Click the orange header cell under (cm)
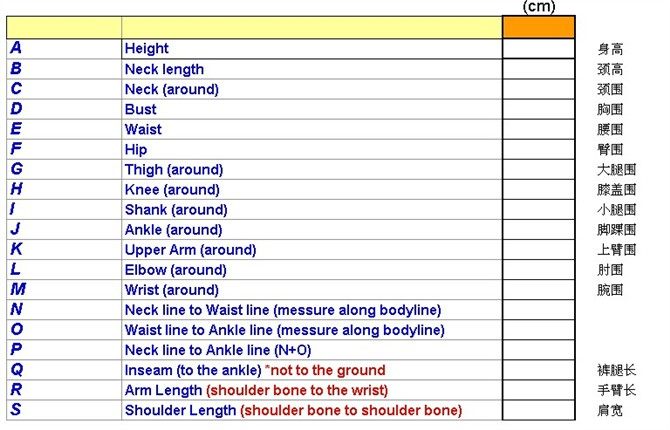Screen dimensions: 670x430 point(539,27)
